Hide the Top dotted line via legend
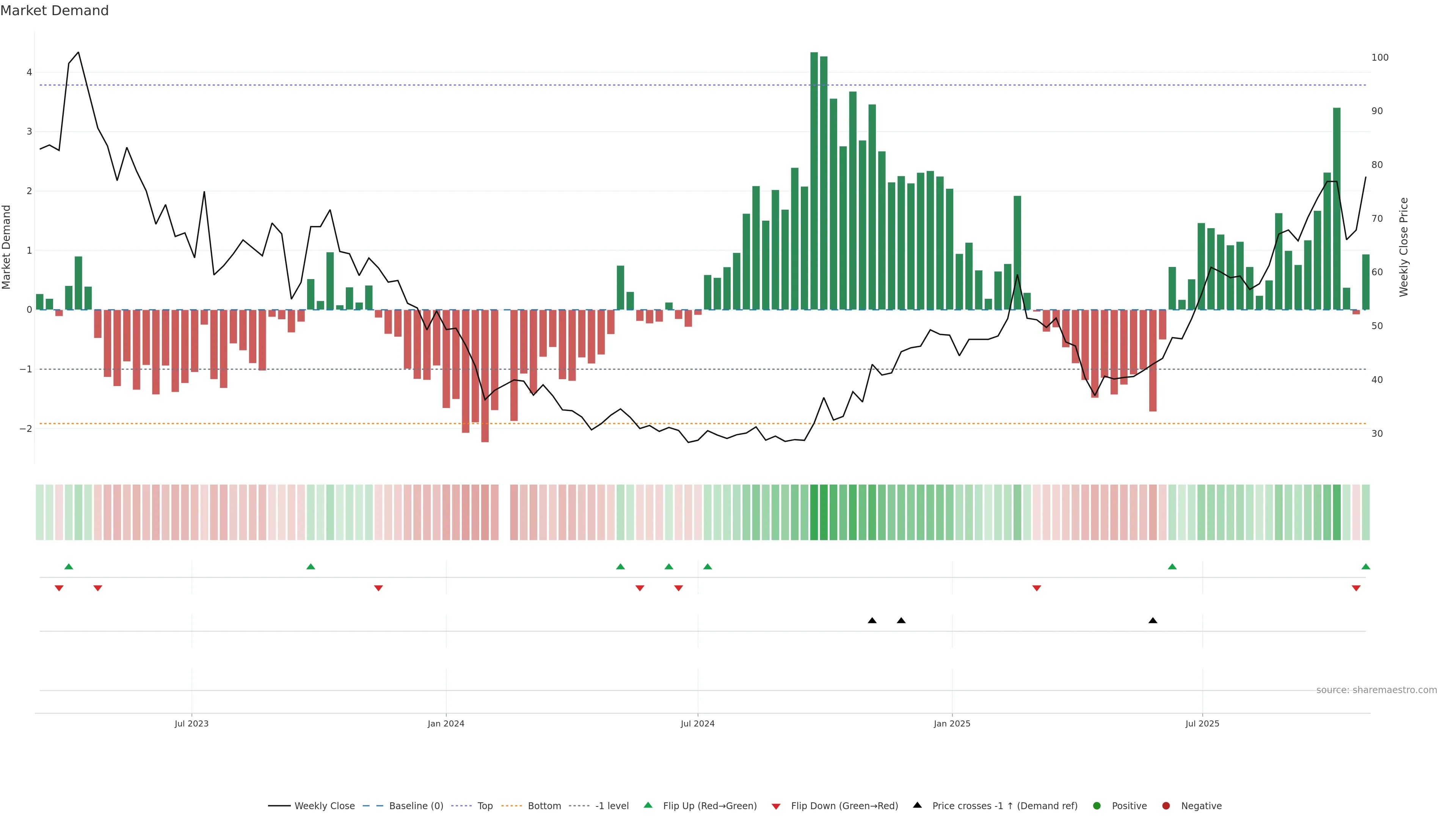Screen dimensions: 1456x819 485,806
